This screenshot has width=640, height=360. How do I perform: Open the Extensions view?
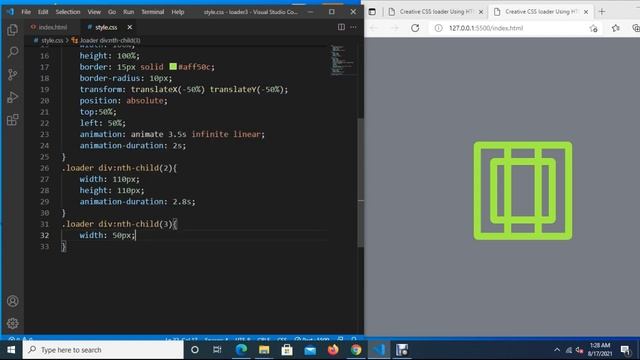tap(13, 120)
